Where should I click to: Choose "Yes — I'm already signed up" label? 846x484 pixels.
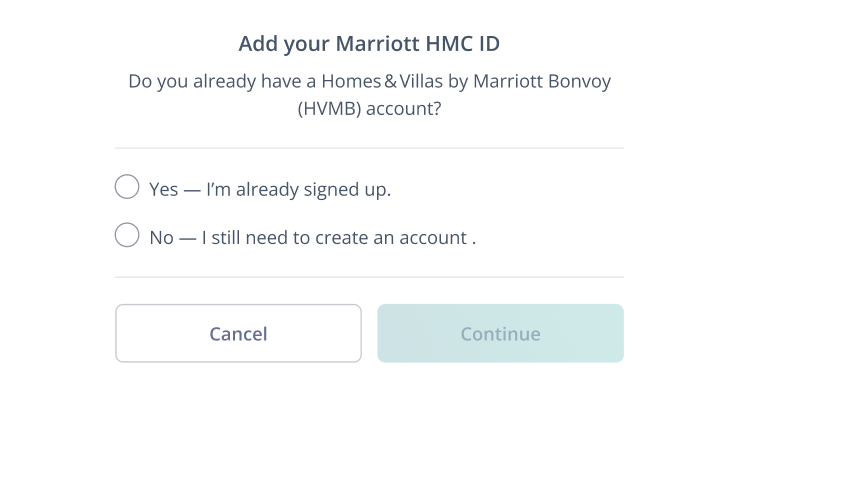point(270,189)
